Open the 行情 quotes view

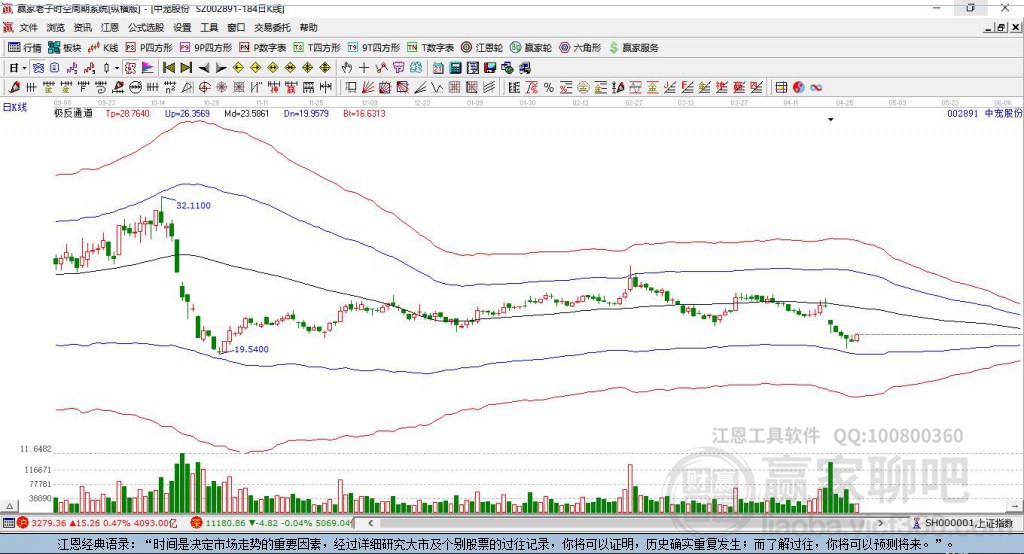(x=24, y=48)
